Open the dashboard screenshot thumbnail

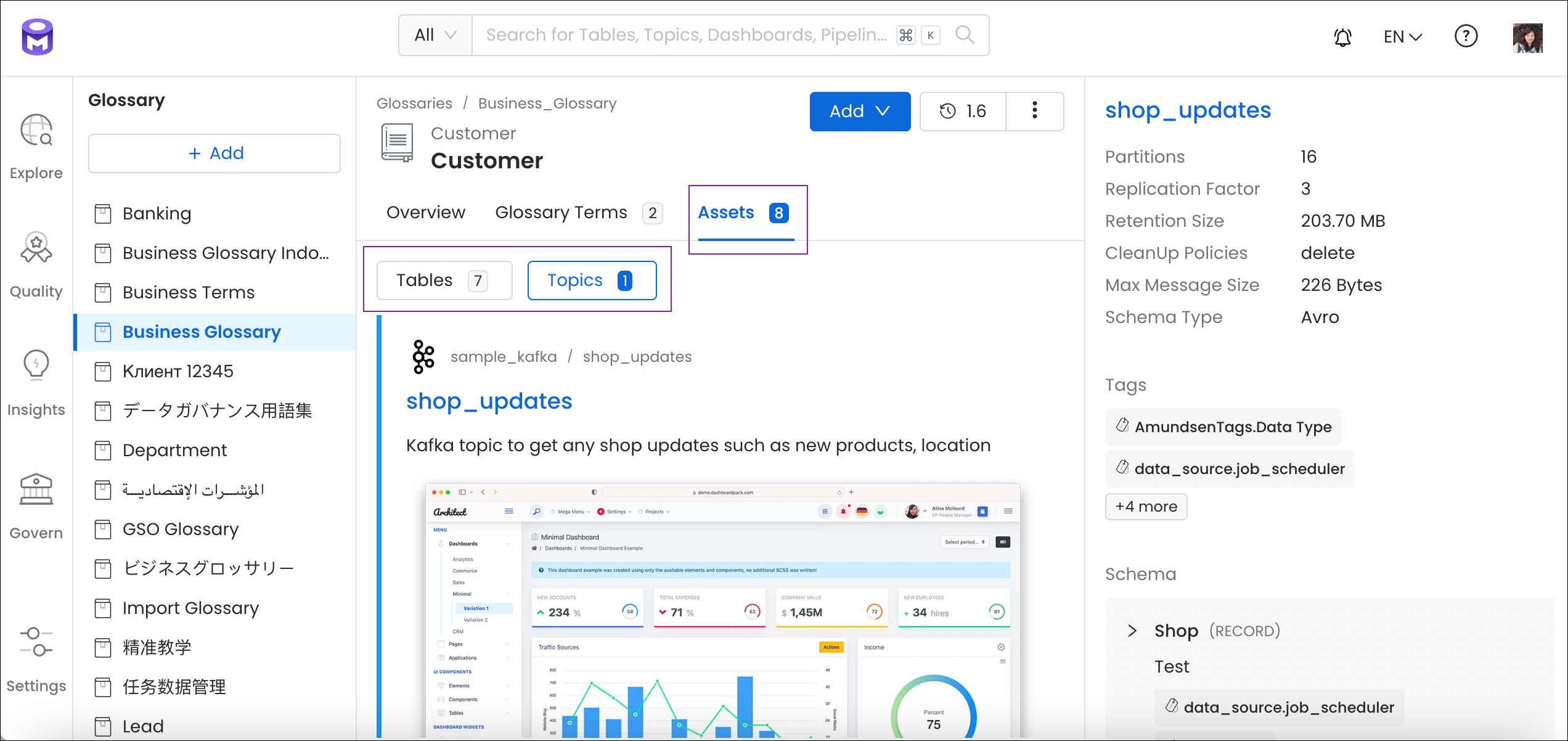click(x=723, y=610)
